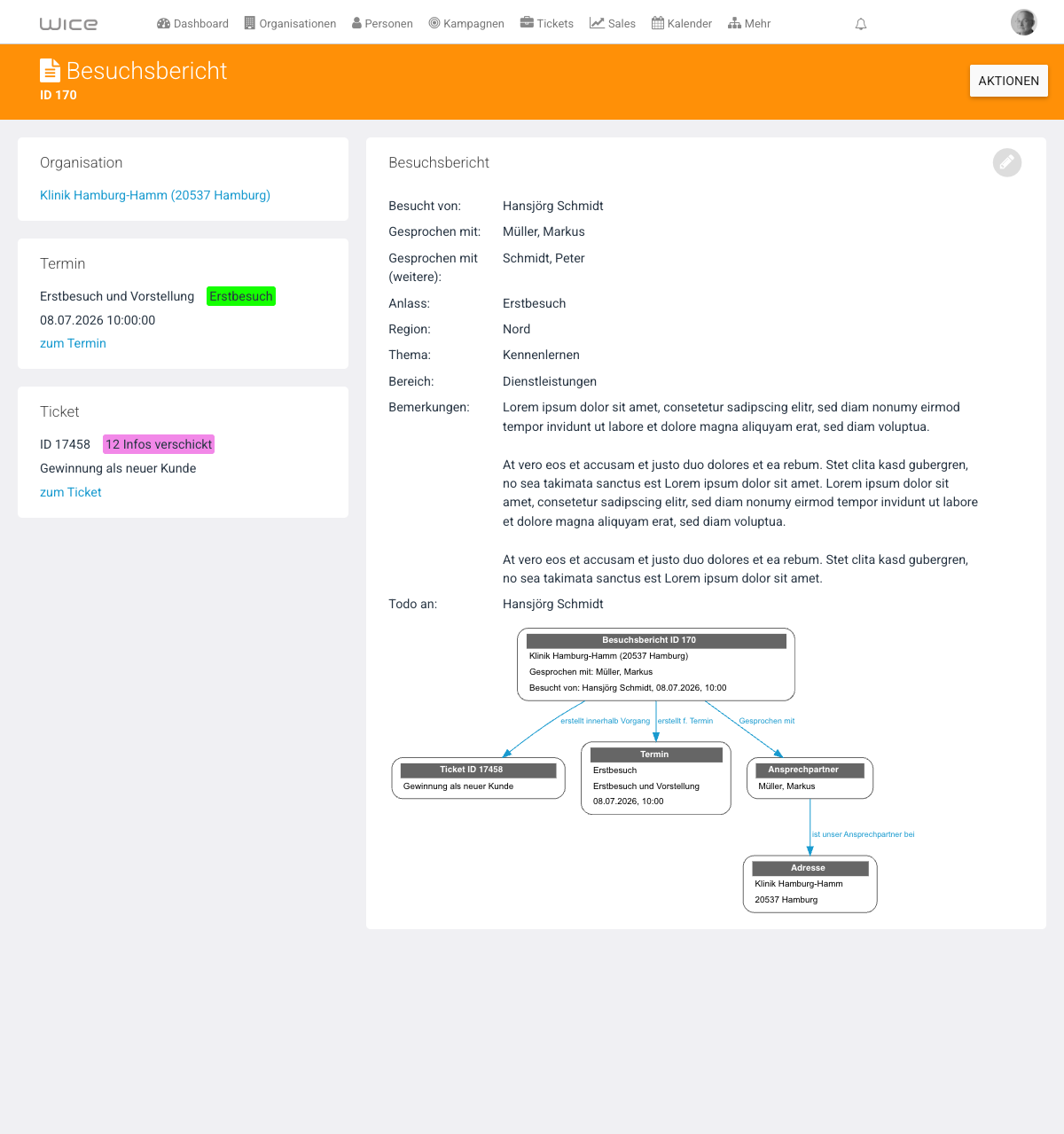
Task: Click the 'Kennenlernen' Thema value
Action: 541,355
